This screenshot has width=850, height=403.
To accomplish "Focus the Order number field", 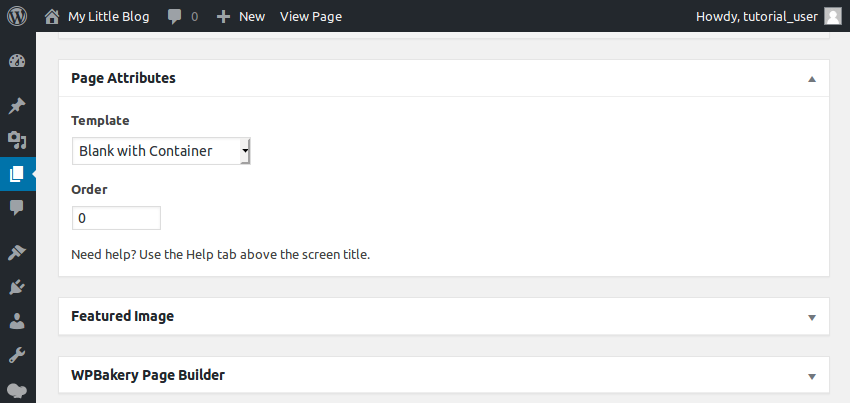I will pos(117,218).
